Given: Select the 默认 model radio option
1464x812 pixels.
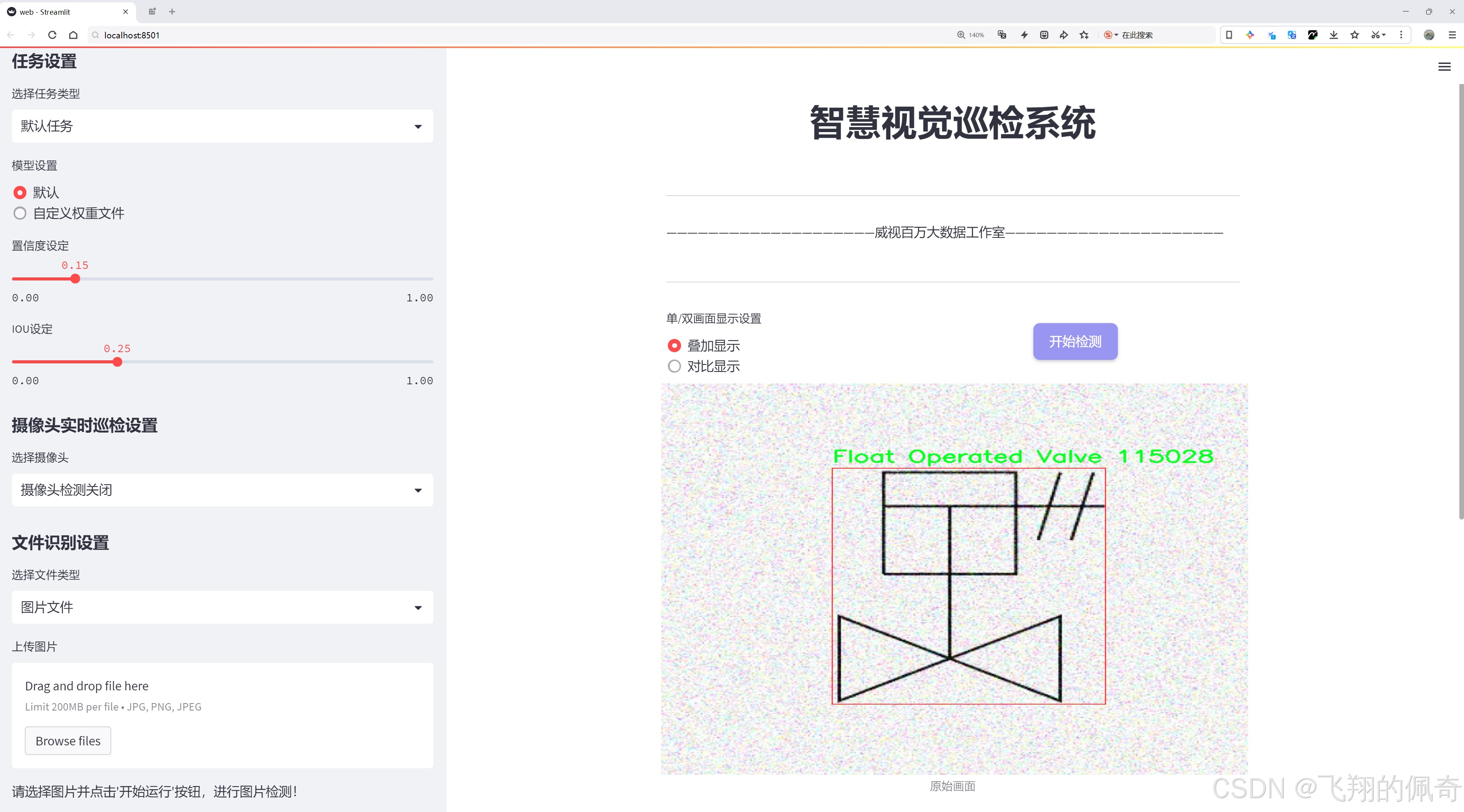Looking at the screenshot, I should point(20,193).
